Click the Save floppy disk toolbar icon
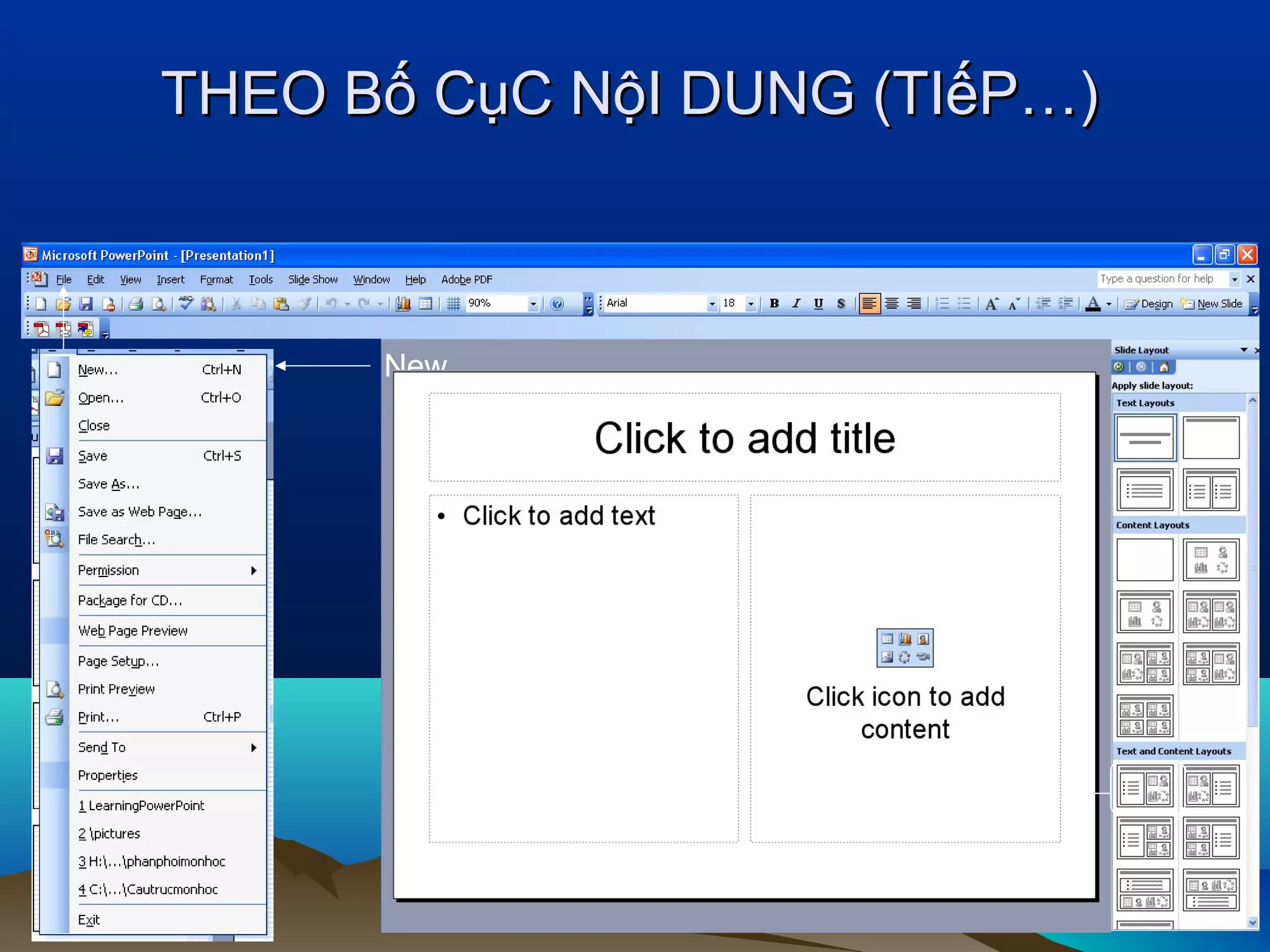 86,304
